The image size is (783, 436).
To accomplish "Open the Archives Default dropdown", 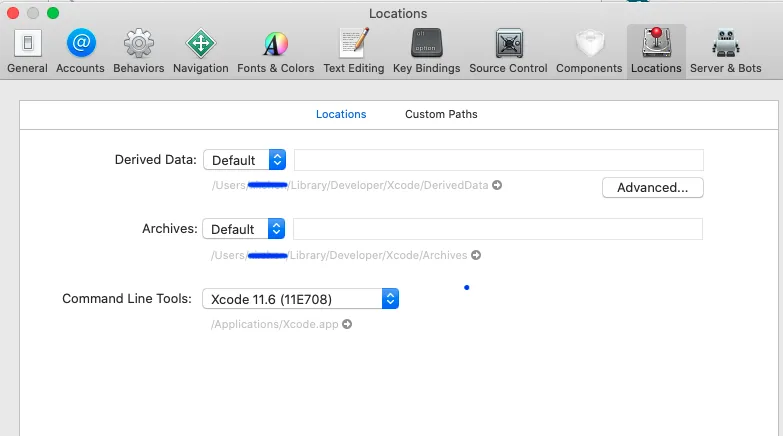I will (244, 229).
